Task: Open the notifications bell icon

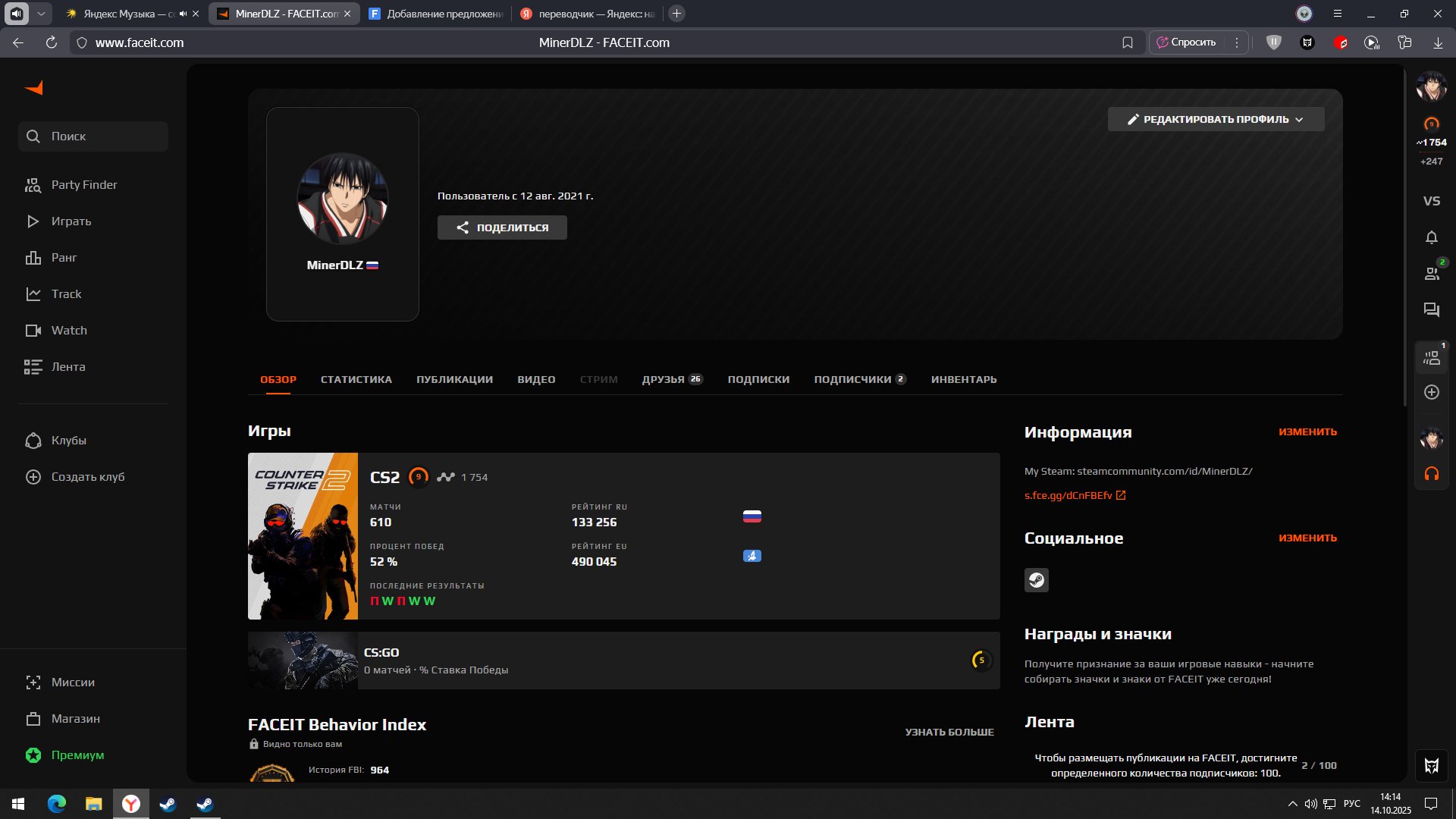Action: point(1431,237)
